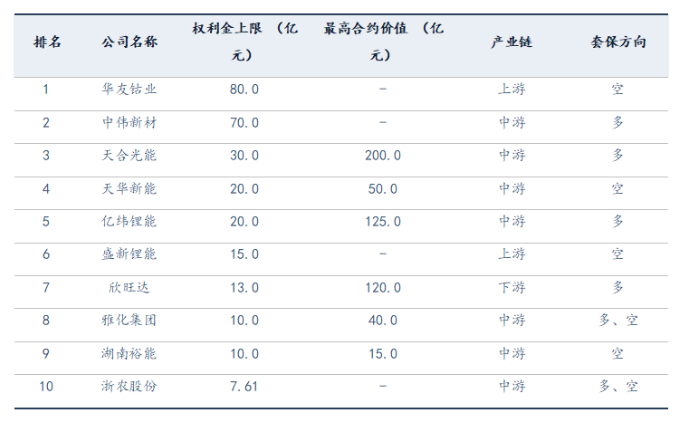The image size is (689, 421).
Task: Select the 浙农股份 company cell
Action: tap(129, 386)
